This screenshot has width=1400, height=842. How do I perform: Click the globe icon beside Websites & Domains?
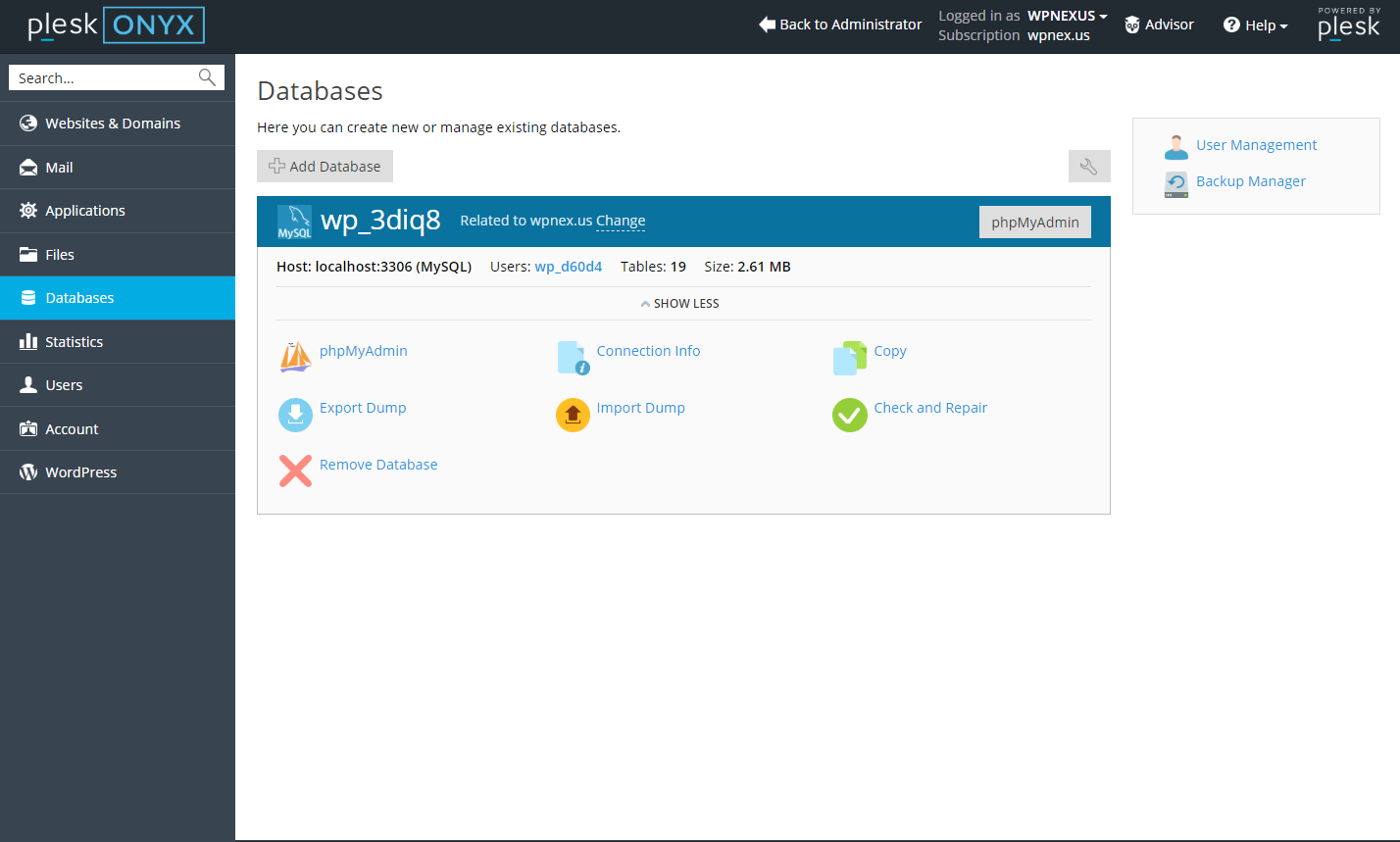[28, 124]
